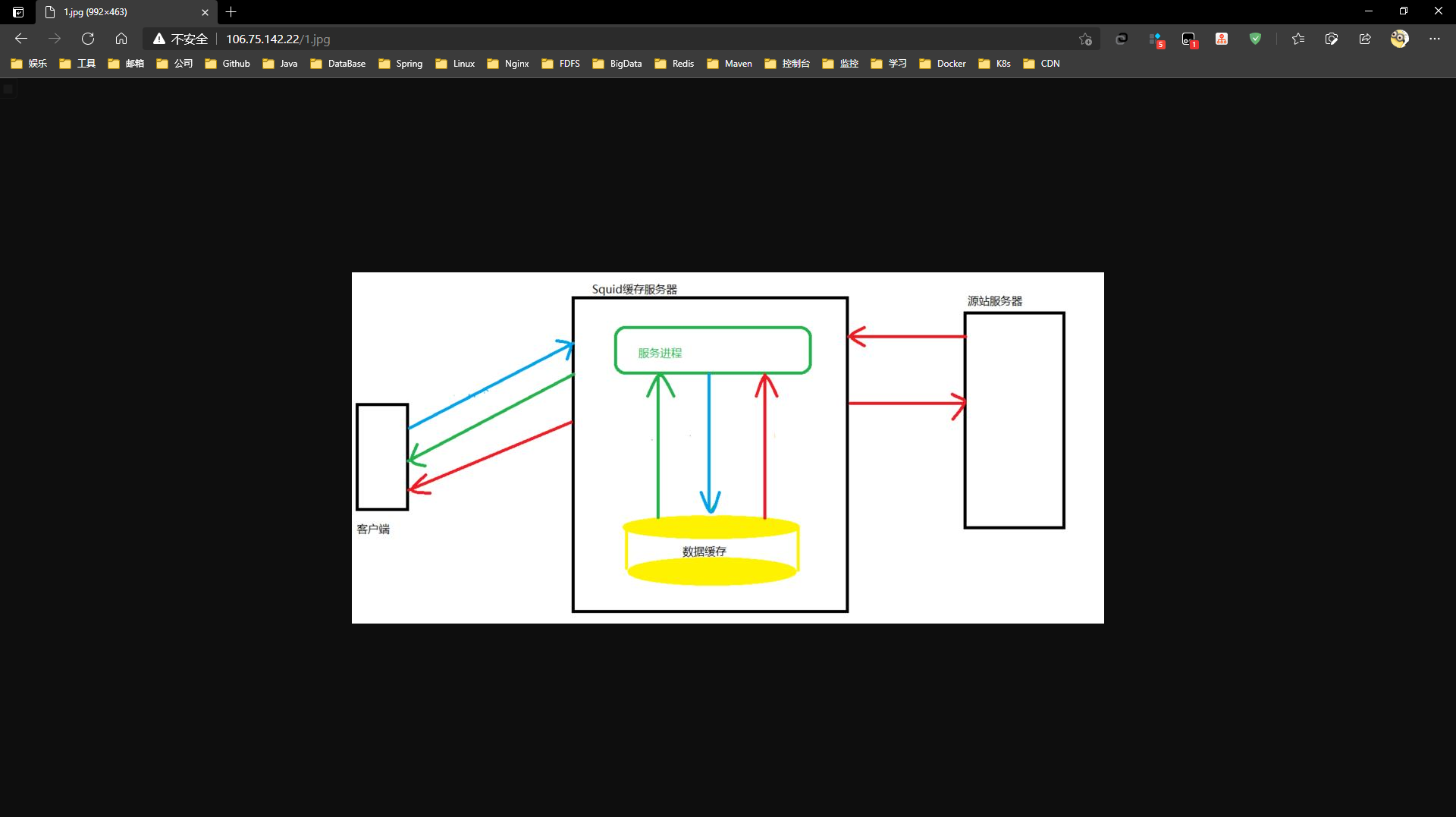Open the Maven bookmarks folder
Viewport: 1456px width, 817px height.
coord(730,64)
